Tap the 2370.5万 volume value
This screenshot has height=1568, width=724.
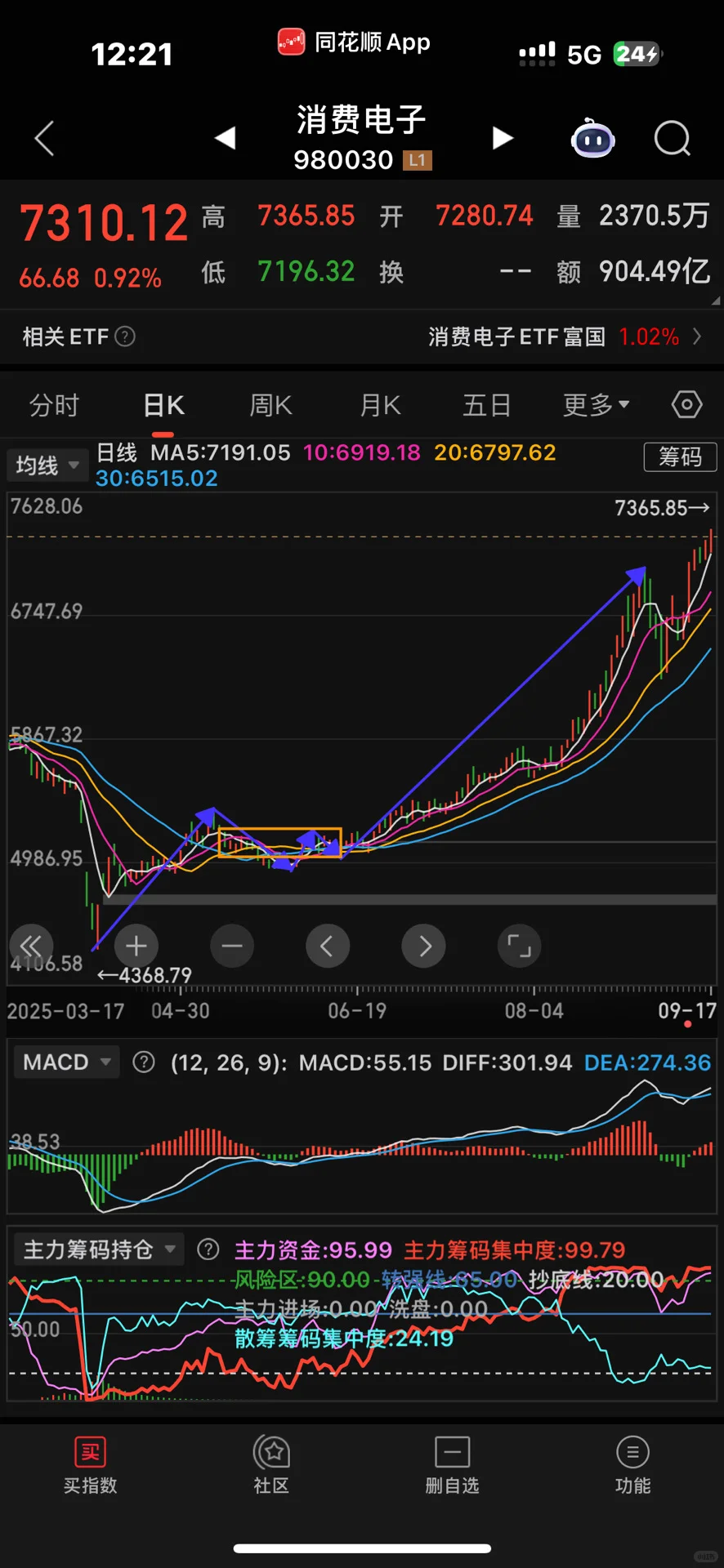pyautogui.click(x=654, y=216)
